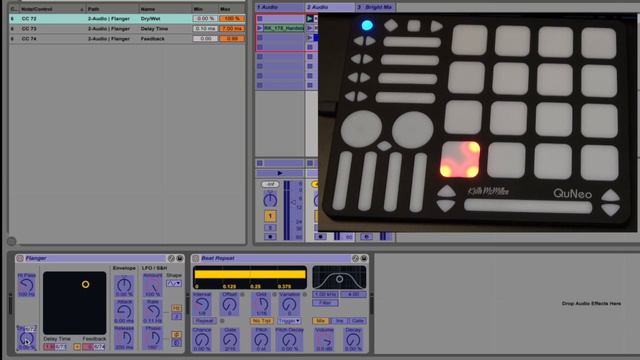Click the Flanger Feedback value field
This screenshot has width=640, height=360.
click(93, 347)
